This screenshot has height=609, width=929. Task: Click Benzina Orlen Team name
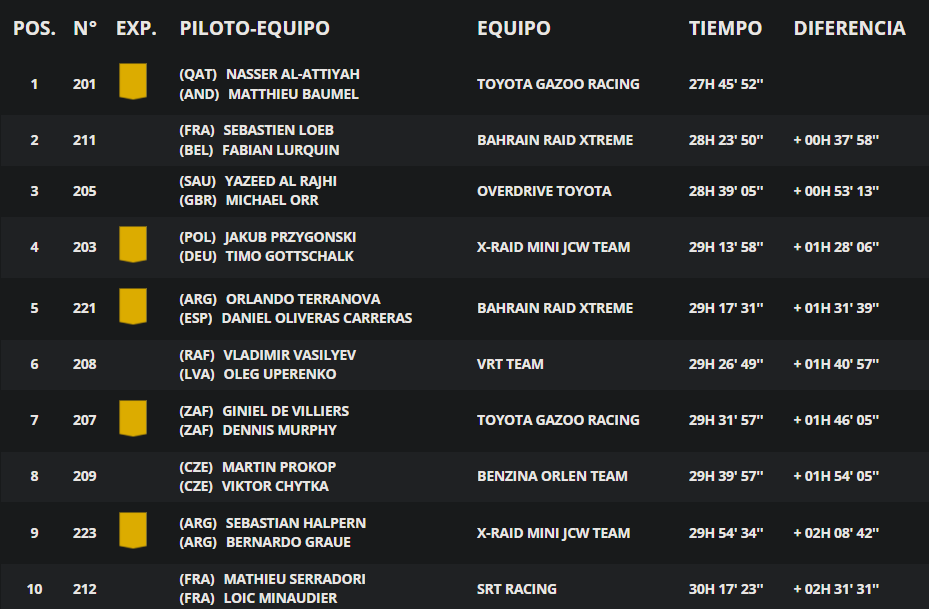point(552,476)
